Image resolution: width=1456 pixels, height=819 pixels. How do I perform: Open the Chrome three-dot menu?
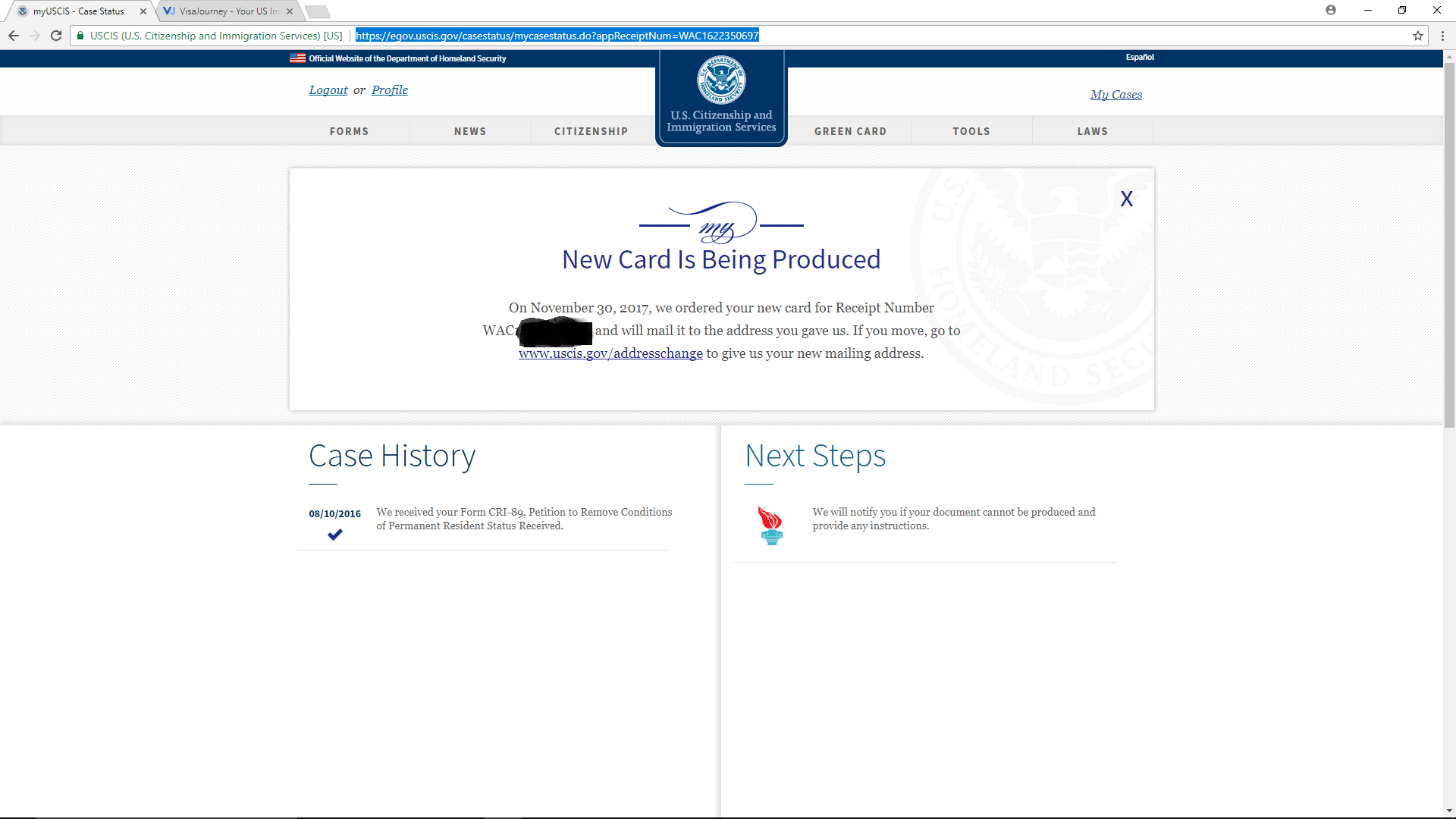(x=1442, y=36)
